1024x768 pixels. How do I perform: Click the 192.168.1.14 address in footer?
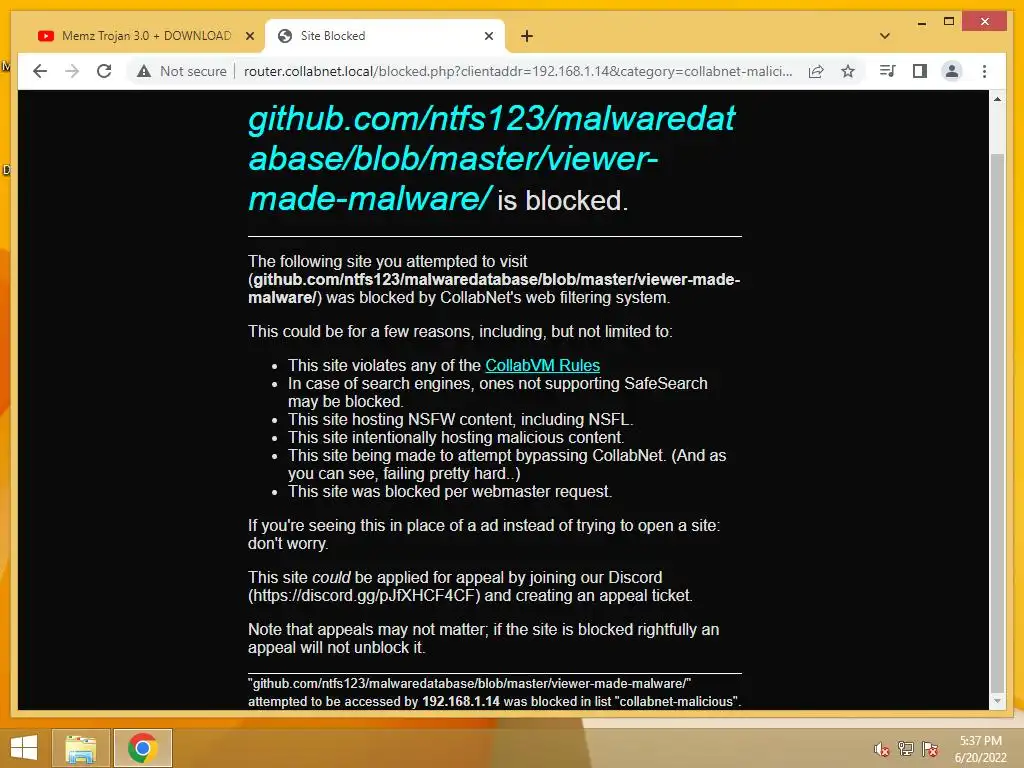[x=460, y=701]
